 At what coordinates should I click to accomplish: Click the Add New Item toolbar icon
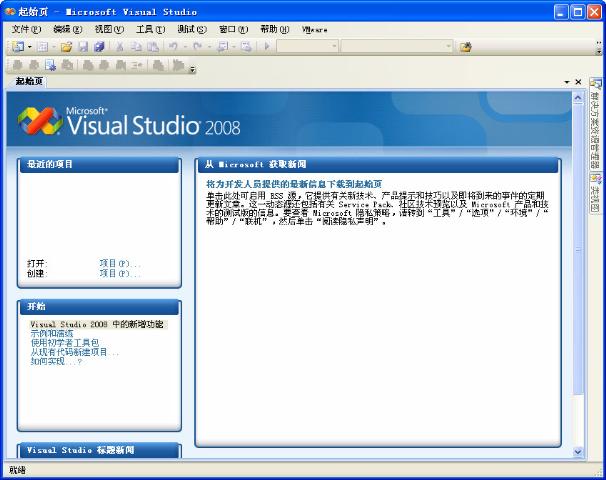pos(43,47)
